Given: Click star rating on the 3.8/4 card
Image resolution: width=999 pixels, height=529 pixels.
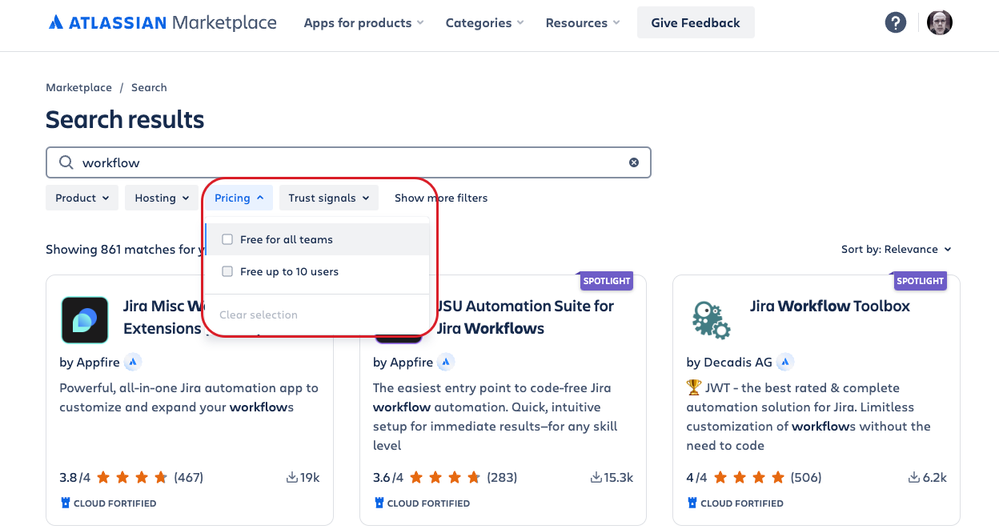Looking at the screenshot, I should tap(132, 477).
